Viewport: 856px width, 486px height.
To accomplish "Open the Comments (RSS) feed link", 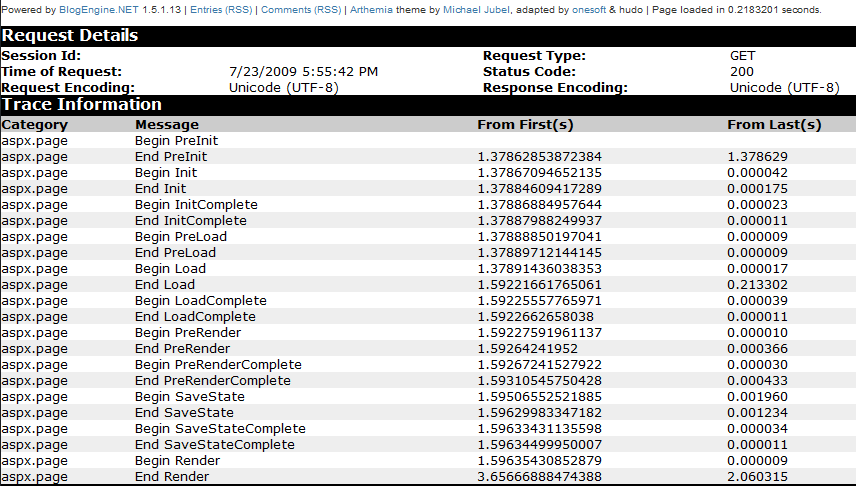I will tap(301, 10).
